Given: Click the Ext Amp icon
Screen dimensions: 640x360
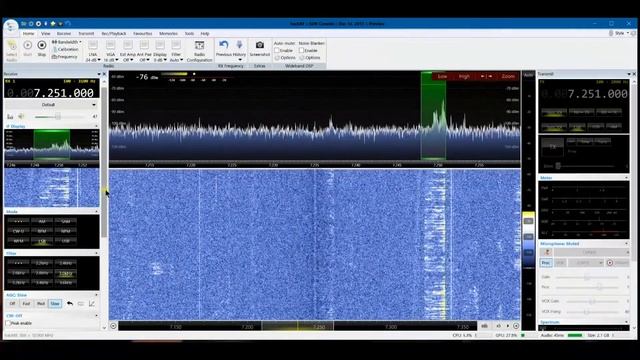Looking at the screenshot, I should click(x=128, y=45).
